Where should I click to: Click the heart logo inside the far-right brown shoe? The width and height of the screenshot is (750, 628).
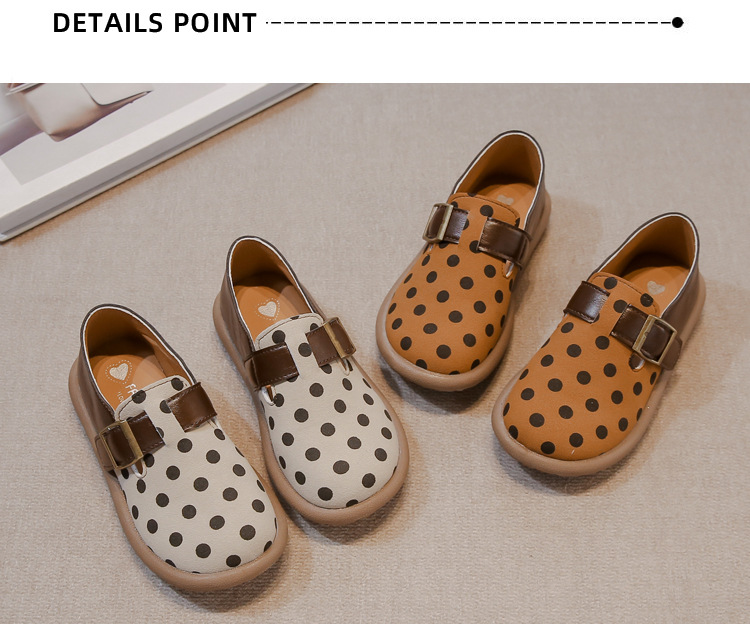(656, 288)
